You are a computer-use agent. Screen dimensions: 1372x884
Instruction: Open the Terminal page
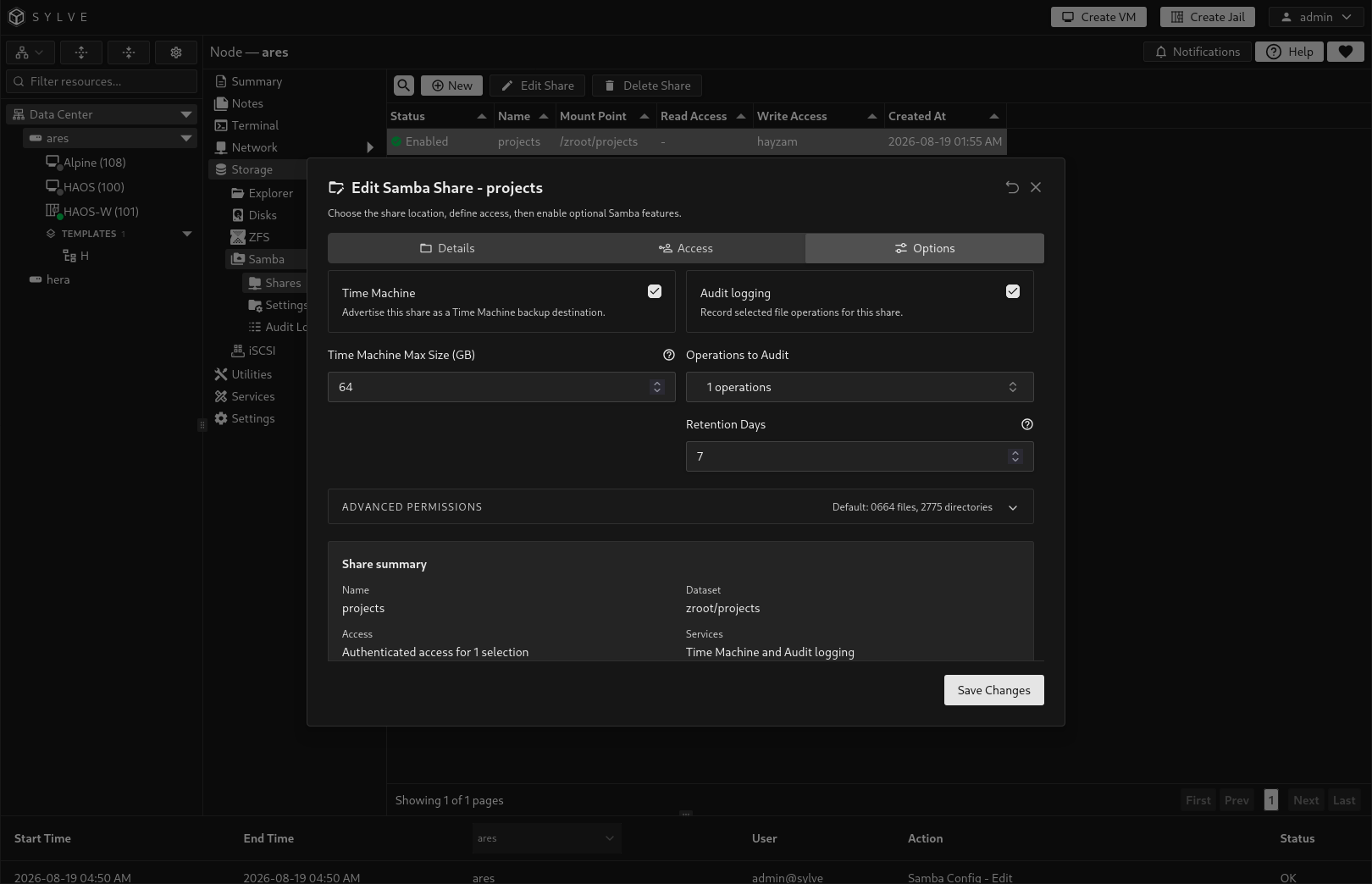(x=246, y=125)
